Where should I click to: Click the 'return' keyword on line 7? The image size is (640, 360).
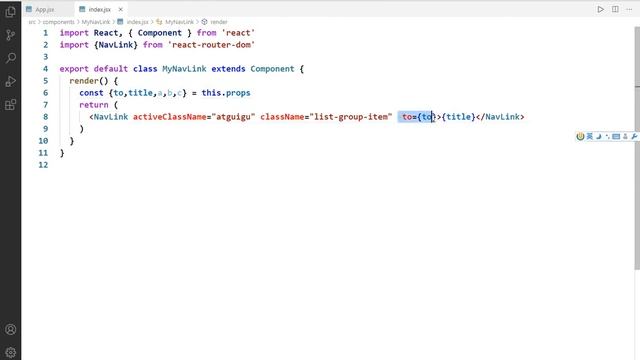coord(93,105)
